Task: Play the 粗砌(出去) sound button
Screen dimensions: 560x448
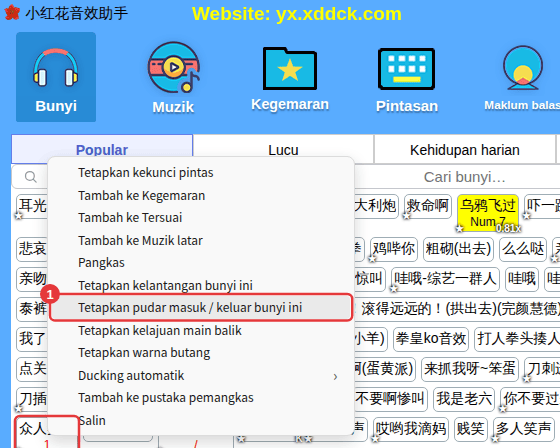Action: [458, 249]
